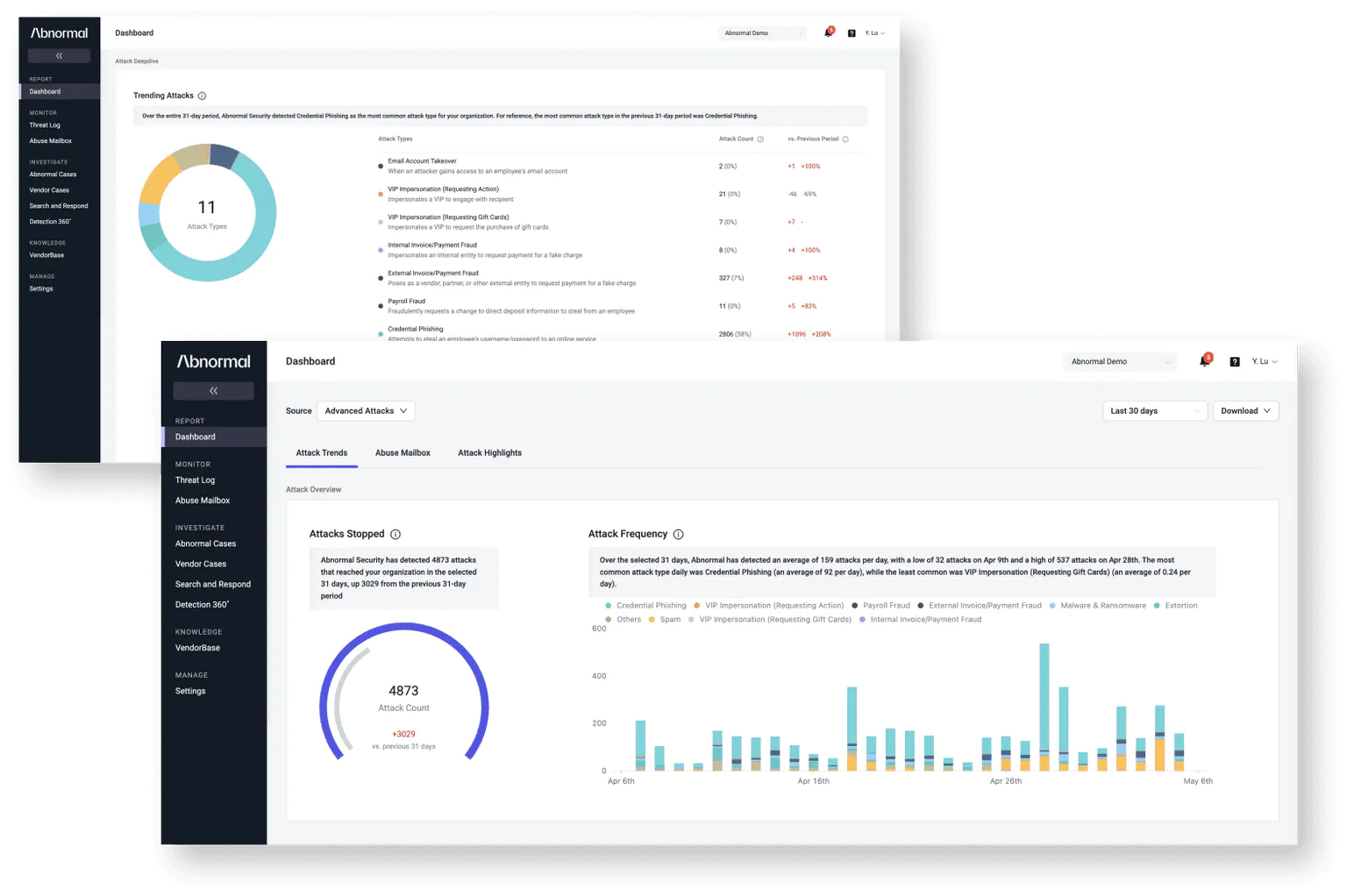Select Dashboard in back window sidebar

click(x=60, y=91)
